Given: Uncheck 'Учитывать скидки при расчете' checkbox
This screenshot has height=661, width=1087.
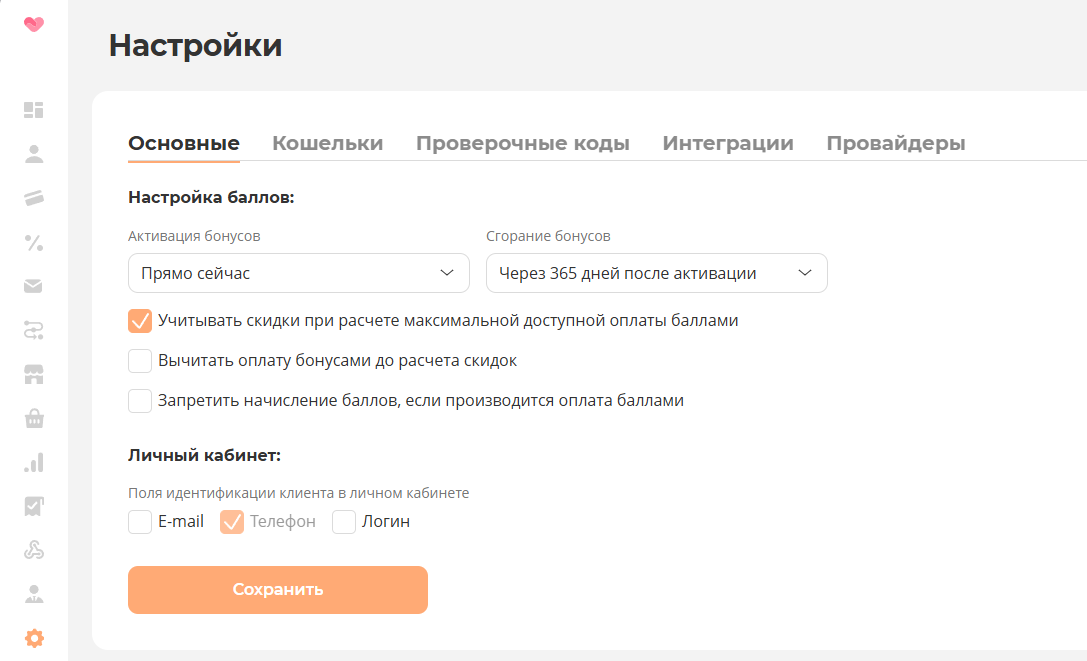Looking at the screenshot, I should pyautogui.click(x=140, y=321).
